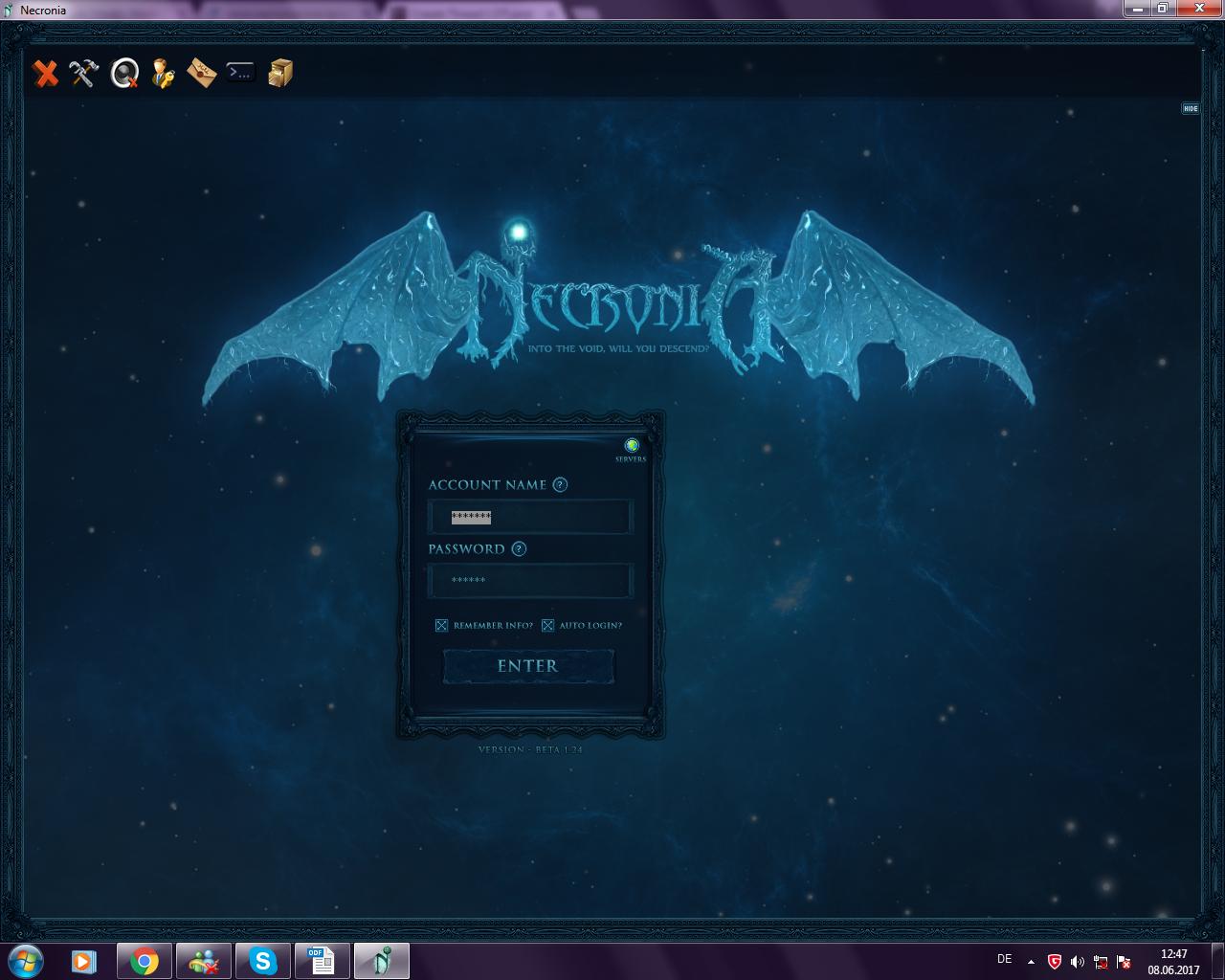Open the volume speaker tray icon
Viewport: 1225px width, 980px height.
tap(1078, 962)
